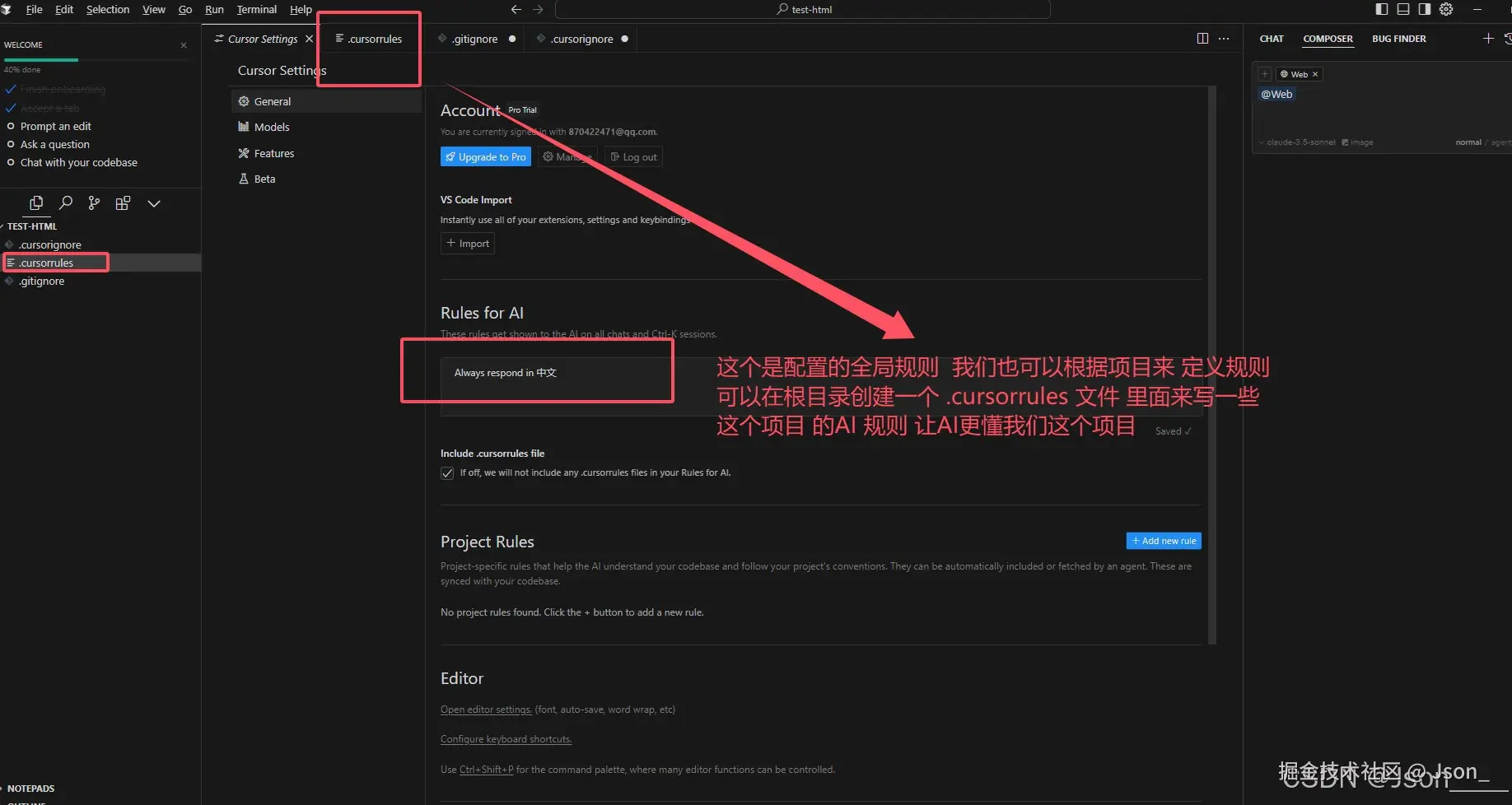Go forward with the right arrow
Viewport: 1512px width, 805px height.
[x=538, y=9]
